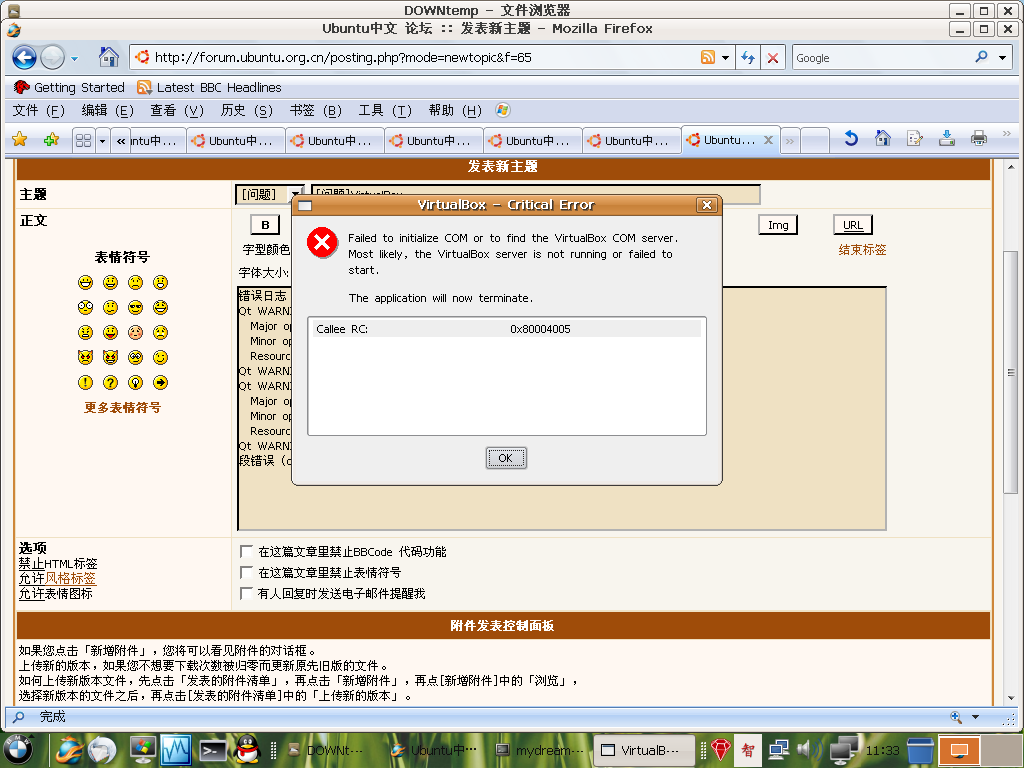Open the BMW start menu icon
This screenshot has width=1024, height=768.
coord(18,750)
